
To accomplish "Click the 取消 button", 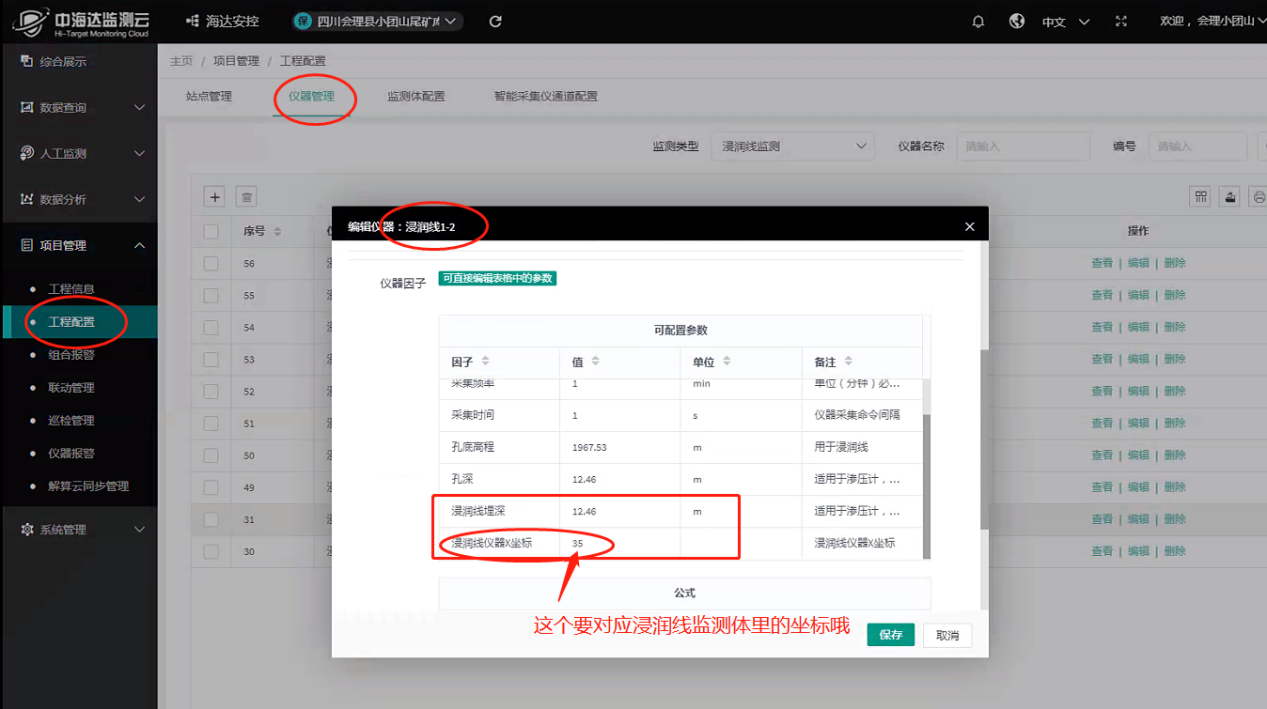I will 946,635.
